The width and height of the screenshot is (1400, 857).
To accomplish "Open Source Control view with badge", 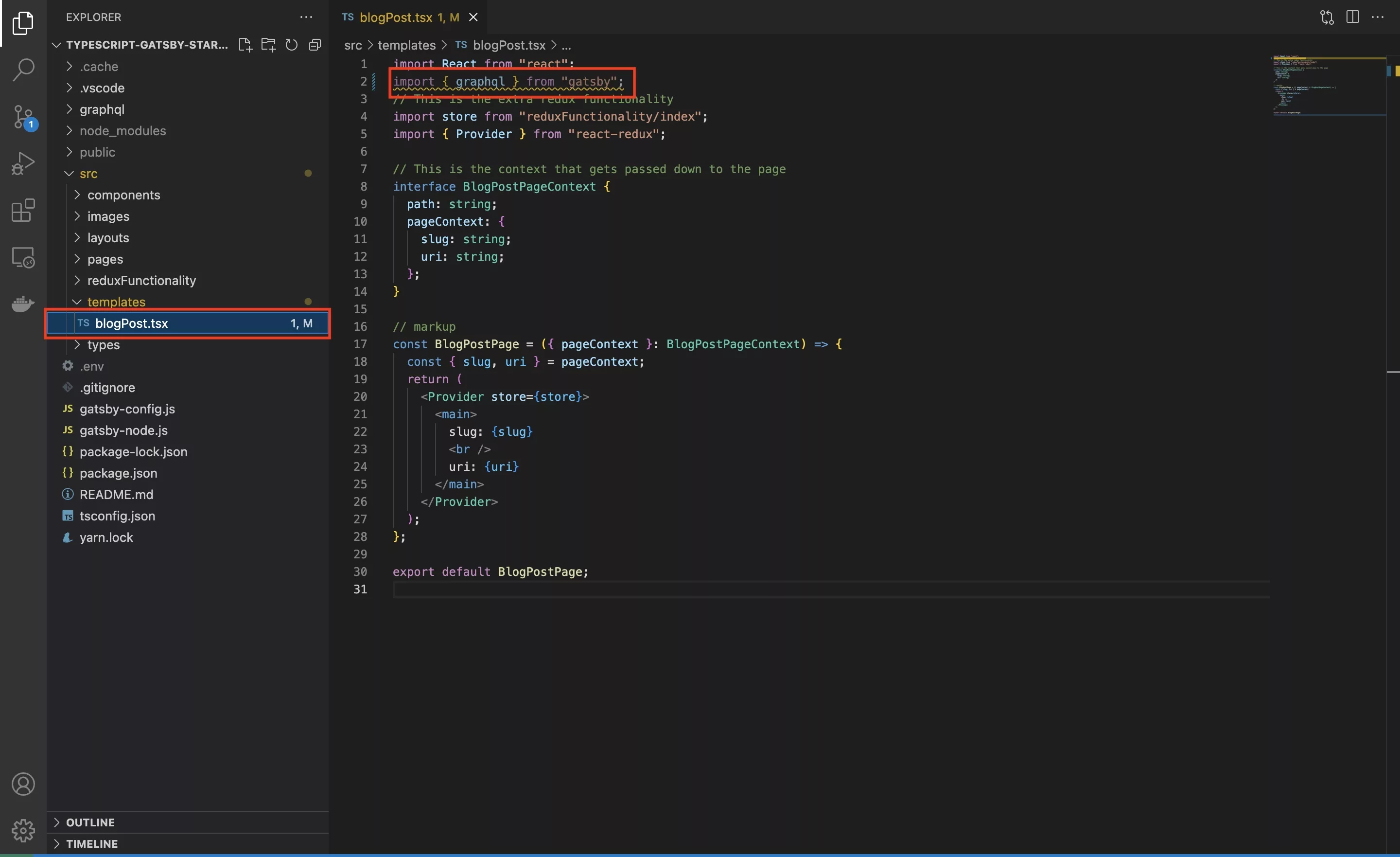I will [23, 117].
